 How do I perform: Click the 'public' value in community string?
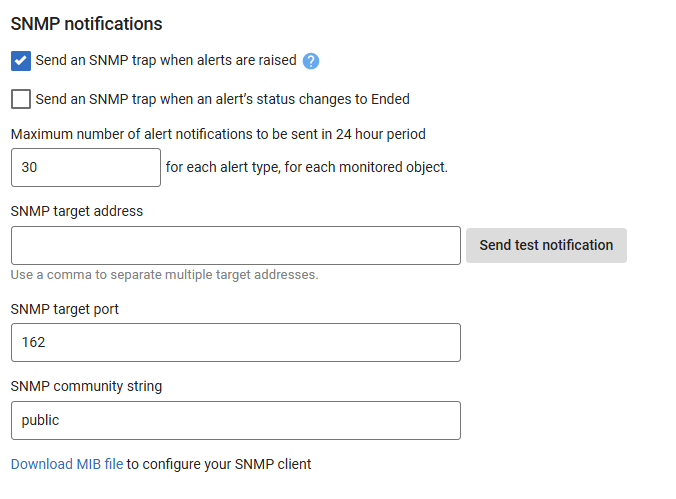(41, 421)
